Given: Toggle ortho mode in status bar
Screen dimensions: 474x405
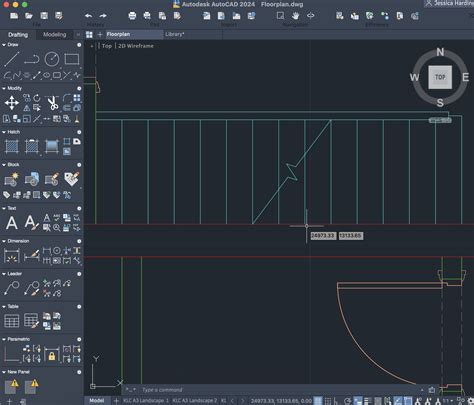Looking at the screenshot, I should click(336, 401).
